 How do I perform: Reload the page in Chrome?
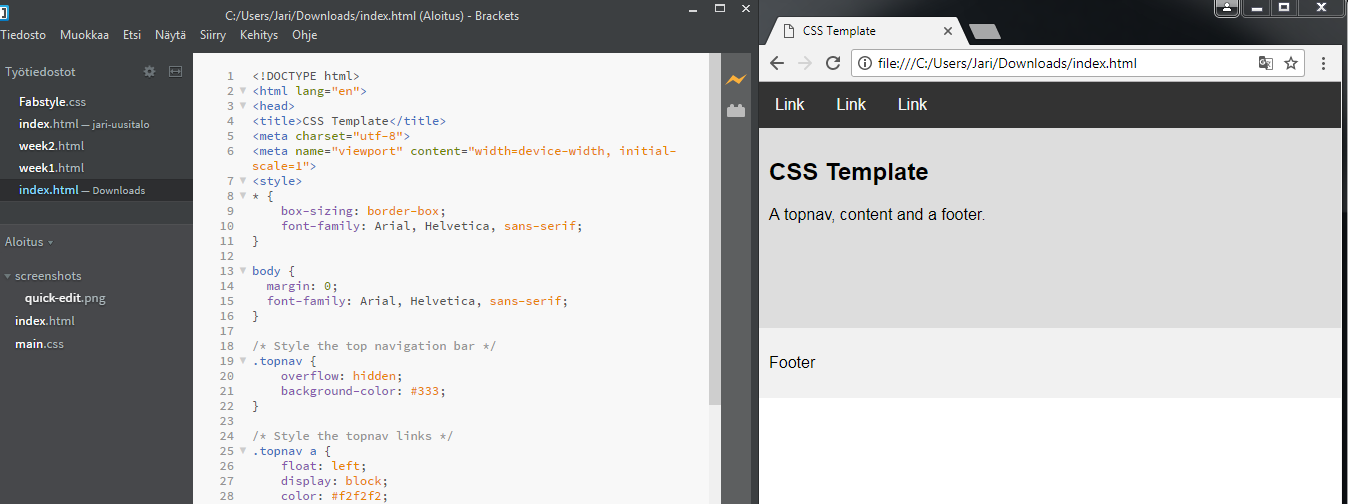pos(833,64)
